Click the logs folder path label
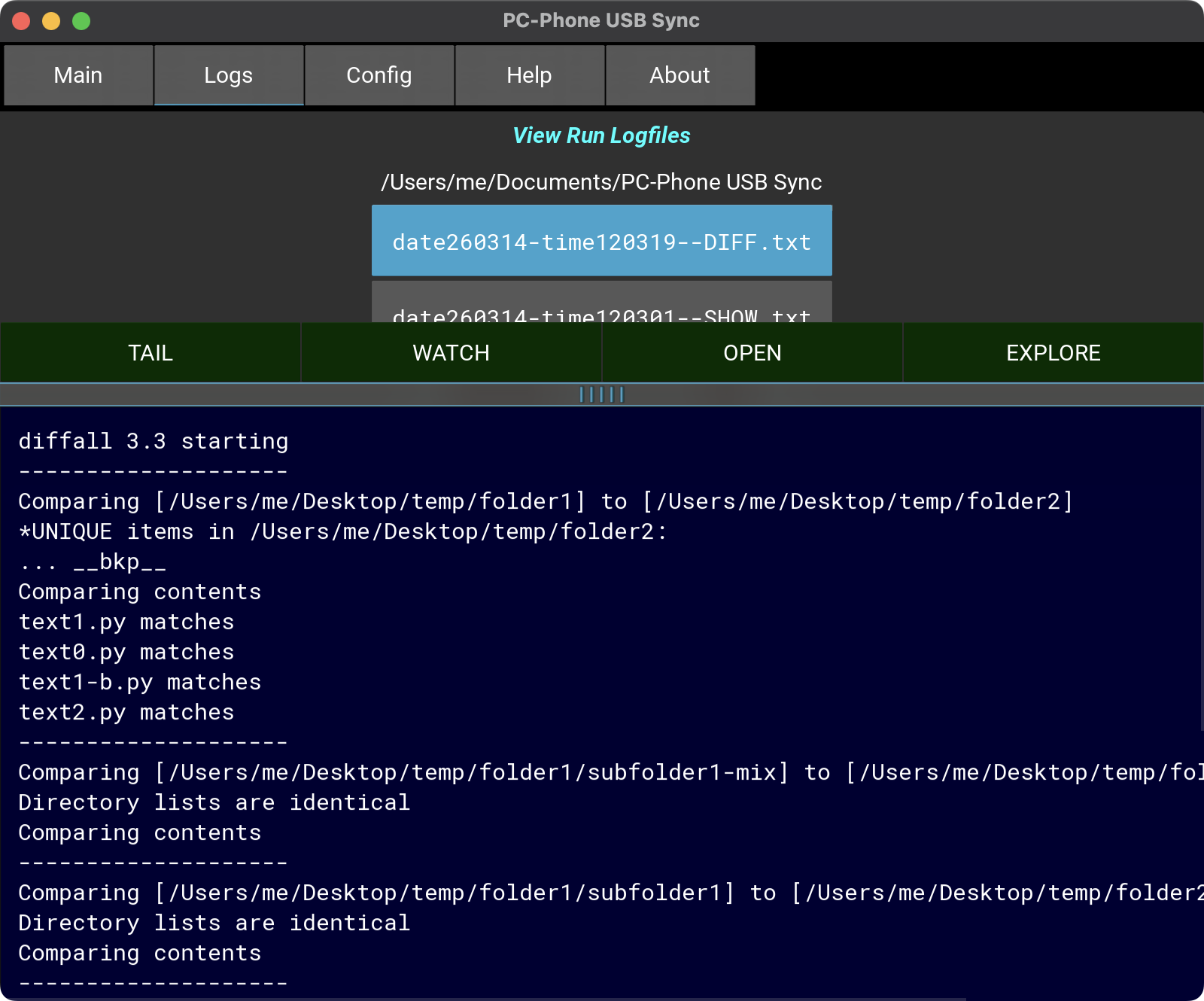Screen dimensions: 1204x1001 [601, 182]
